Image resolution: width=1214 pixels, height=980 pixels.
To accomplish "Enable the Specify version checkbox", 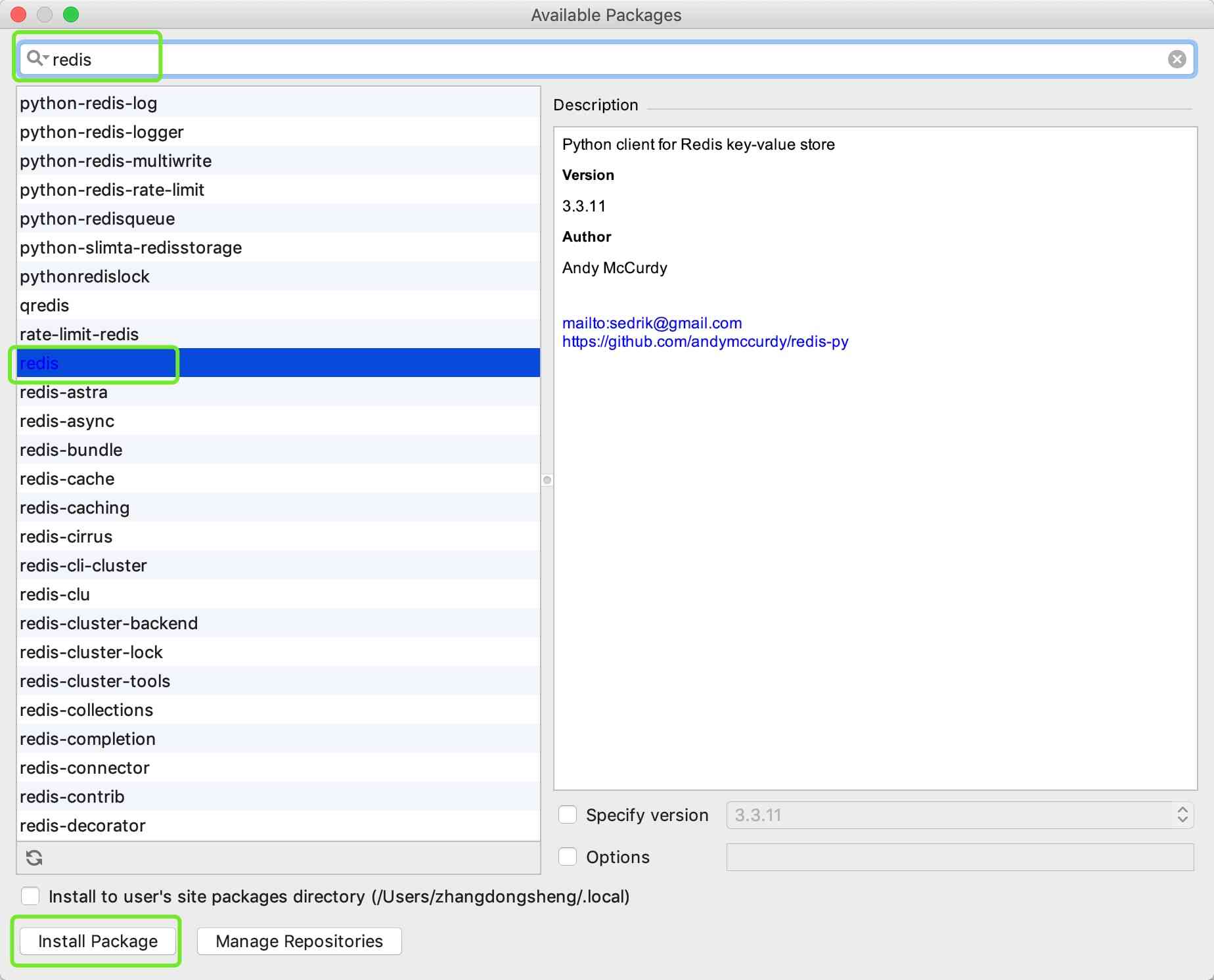I will pos(568,814).
